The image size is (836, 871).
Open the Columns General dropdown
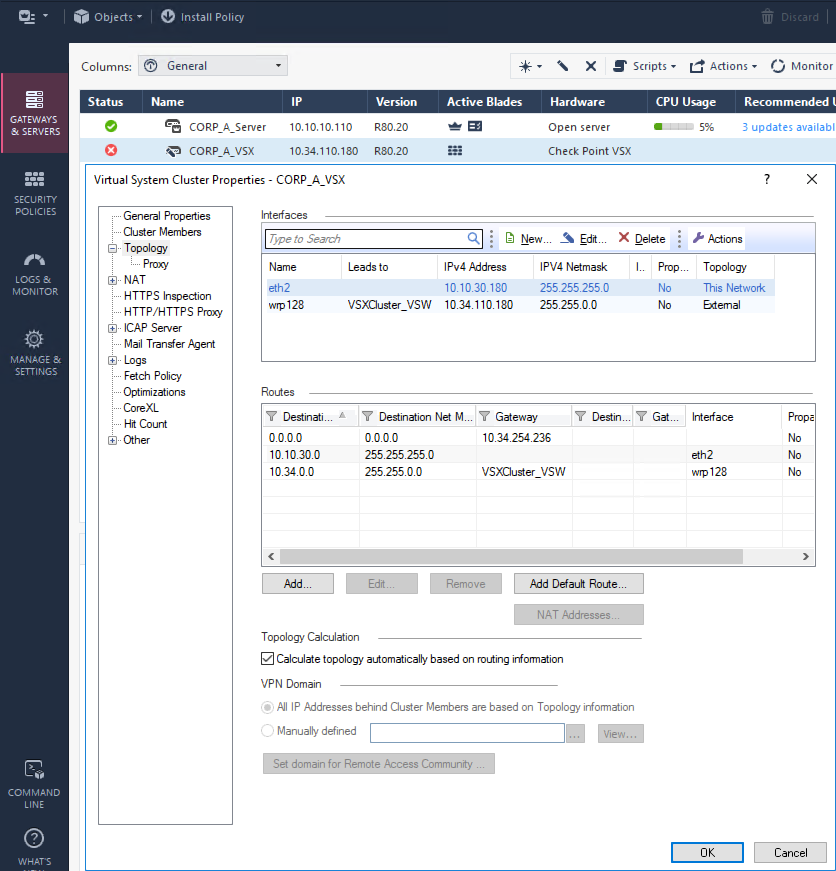213,66
